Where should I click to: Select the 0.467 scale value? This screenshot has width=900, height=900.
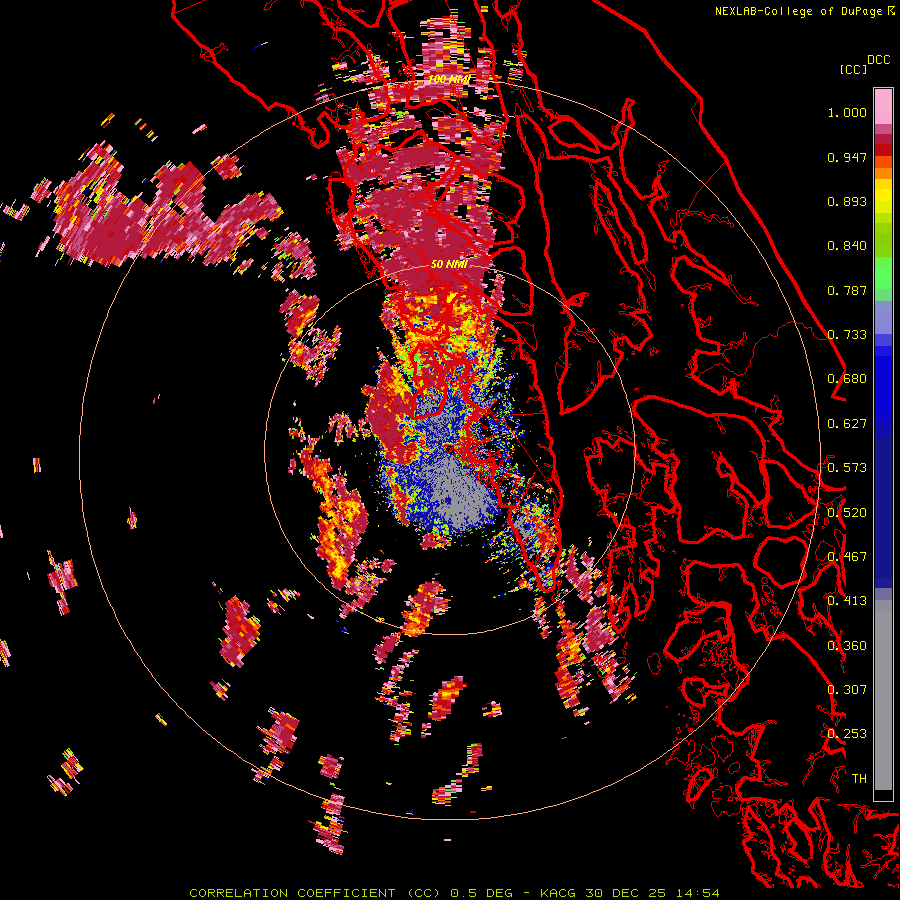(847, 557)
